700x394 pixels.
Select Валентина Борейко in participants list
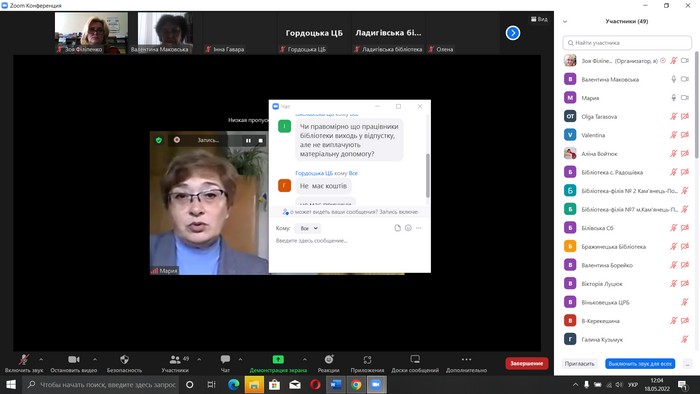pos(626,265)
